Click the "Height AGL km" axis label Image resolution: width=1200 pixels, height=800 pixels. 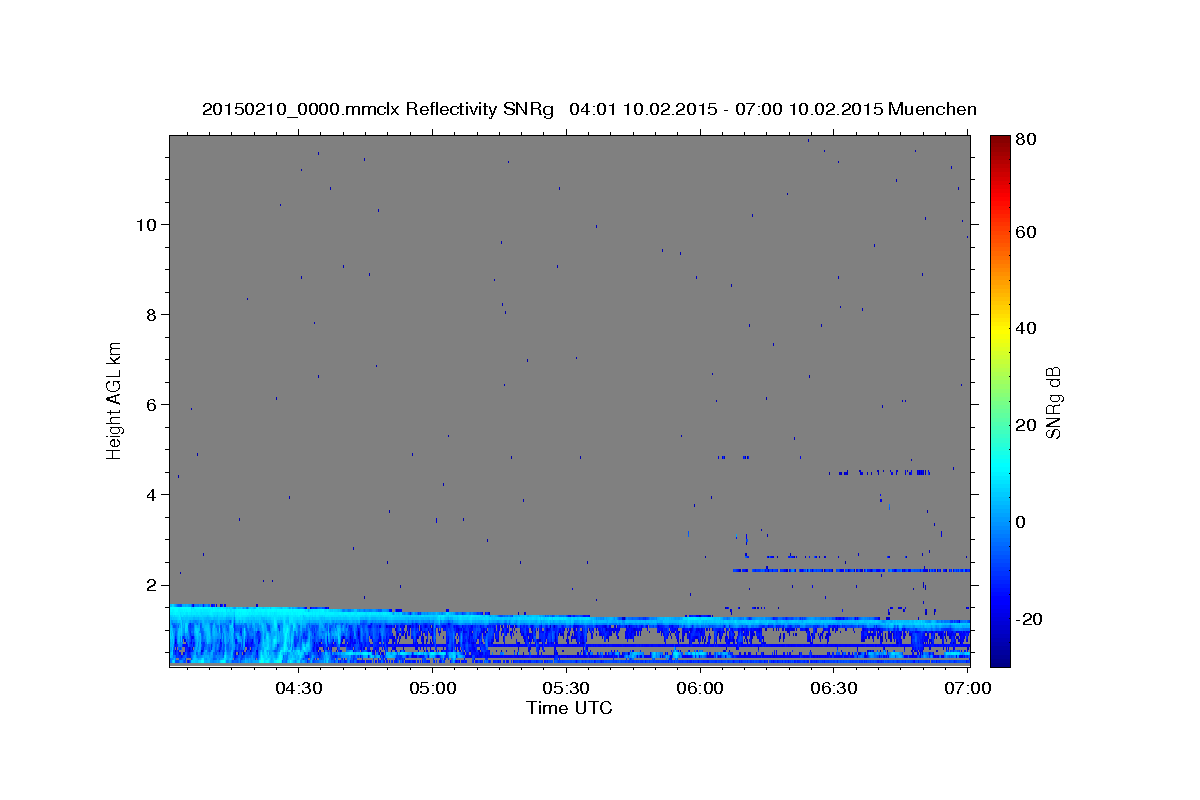click(x=115, y=399)
